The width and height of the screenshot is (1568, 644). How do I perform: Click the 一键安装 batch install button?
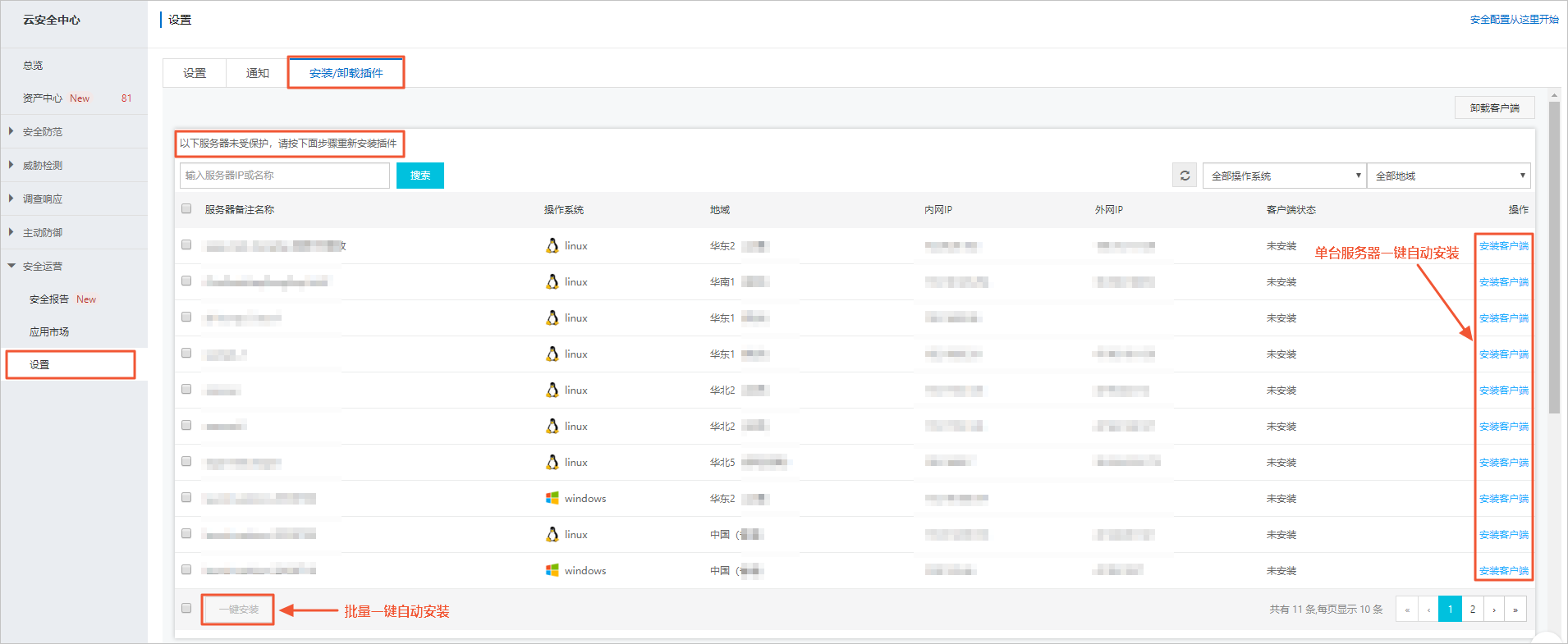click(238, 610)
